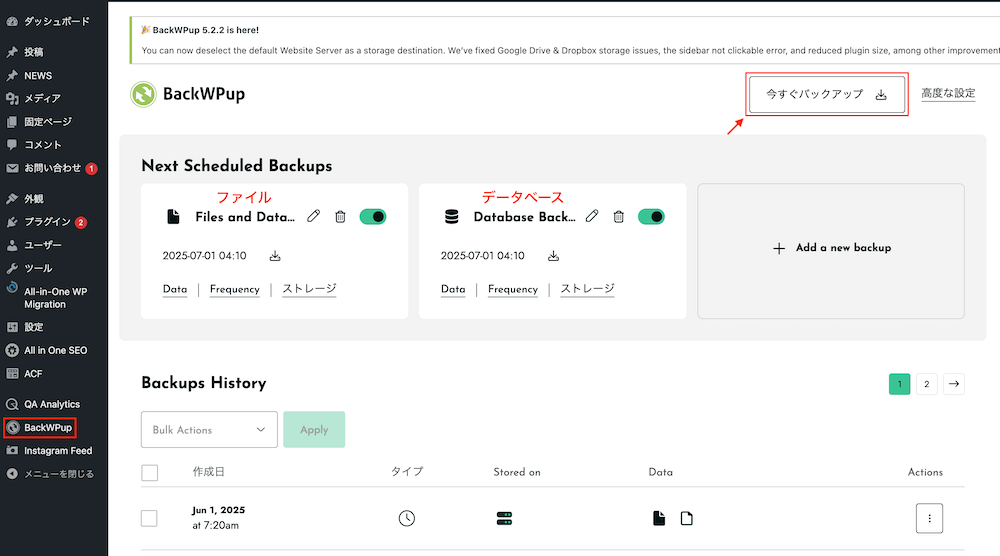Download Files and Data backup now icon
This screenshot has height=556, width=1000.
pos(275,256)
